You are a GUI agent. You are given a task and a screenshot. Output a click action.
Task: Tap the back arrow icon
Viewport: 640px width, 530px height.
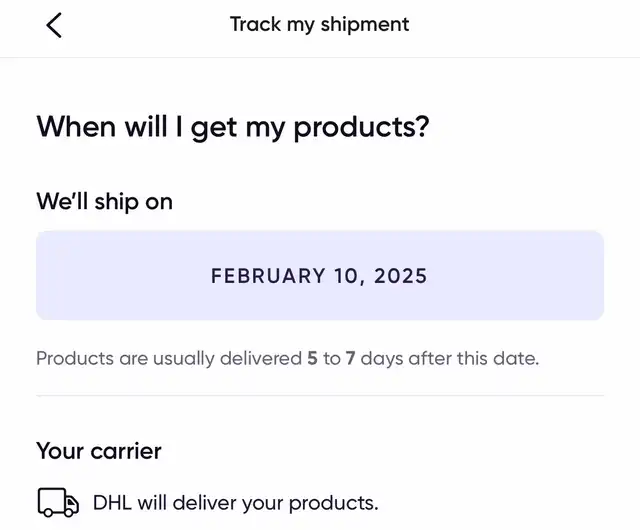(x=54, y=26)
